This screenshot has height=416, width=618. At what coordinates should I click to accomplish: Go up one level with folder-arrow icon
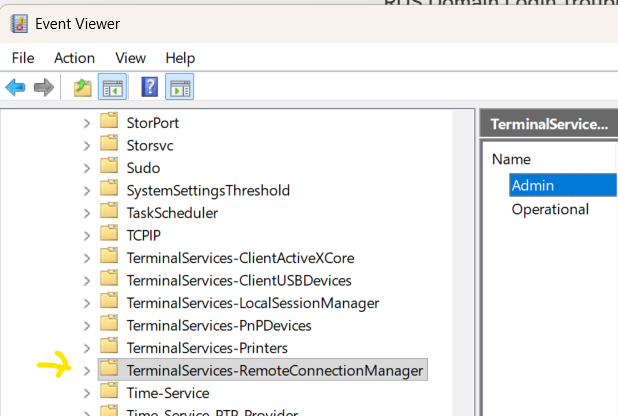[x=82, y=87]
